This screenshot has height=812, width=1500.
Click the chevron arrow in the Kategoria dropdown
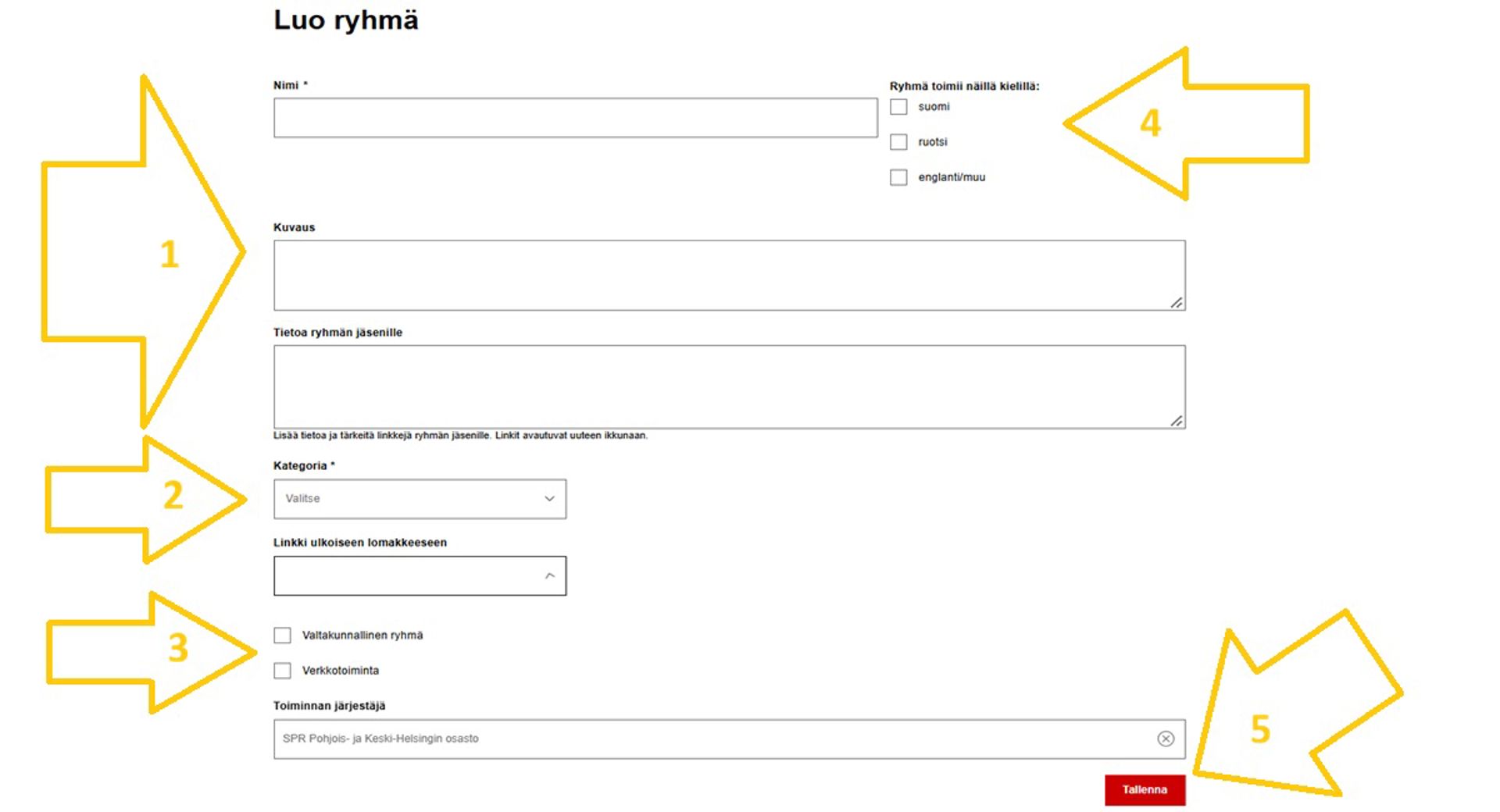[549, 499]
